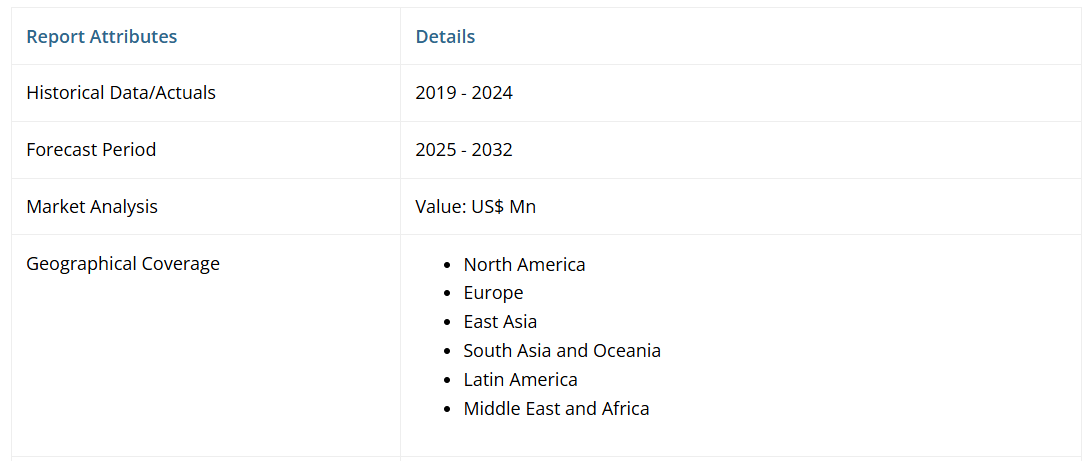Click the 2025 - 2032 forecast value
This screenshot has width=1088, height=461.
point(464,150)
